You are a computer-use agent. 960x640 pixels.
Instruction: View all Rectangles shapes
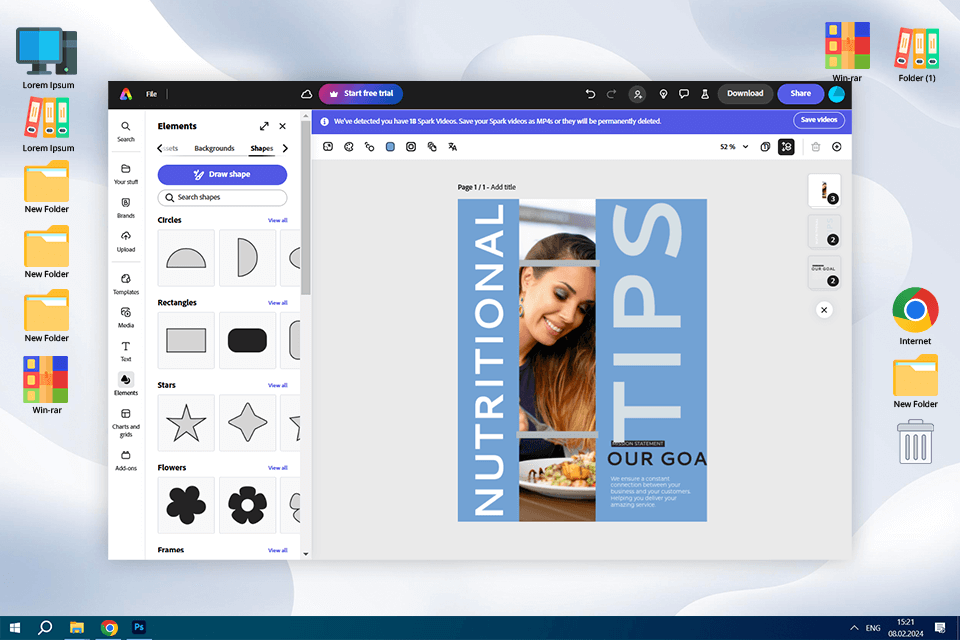(277, 303)
